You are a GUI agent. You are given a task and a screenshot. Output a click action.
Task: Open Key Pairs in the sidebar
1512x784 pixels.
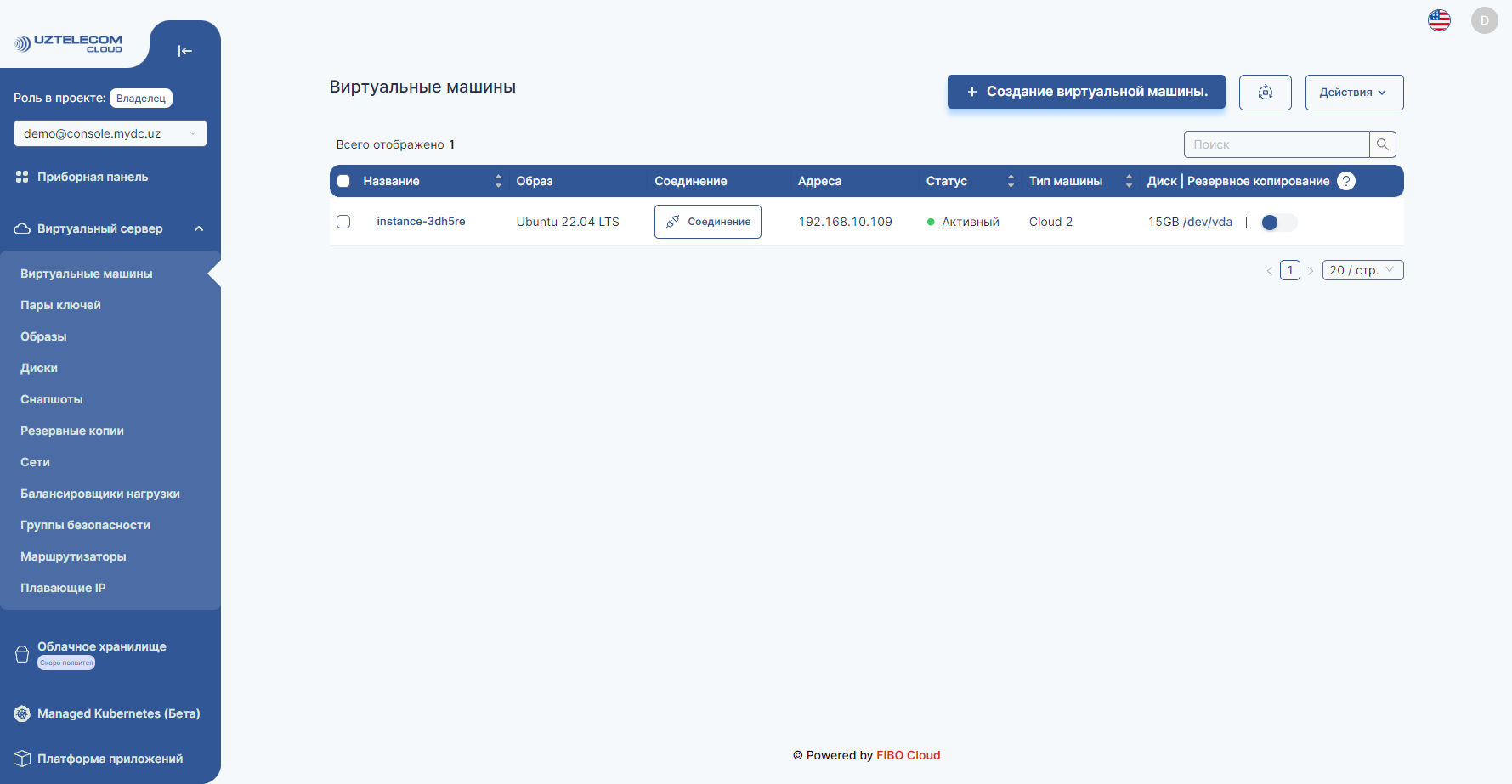60,305
